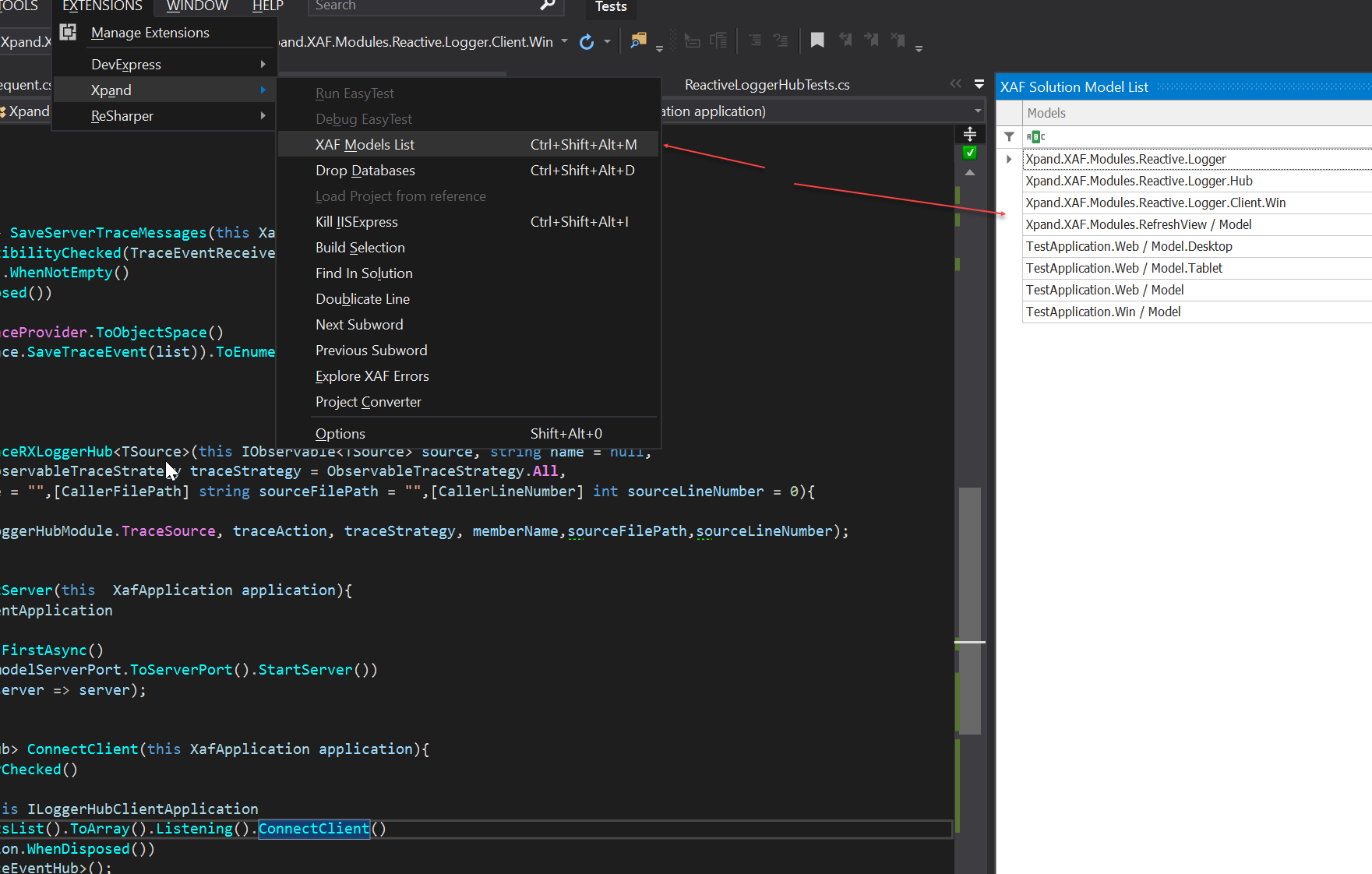This screenshot has width=1372, height=874.
Task: Clear all bookmarks icon
Action: (898, 40)
